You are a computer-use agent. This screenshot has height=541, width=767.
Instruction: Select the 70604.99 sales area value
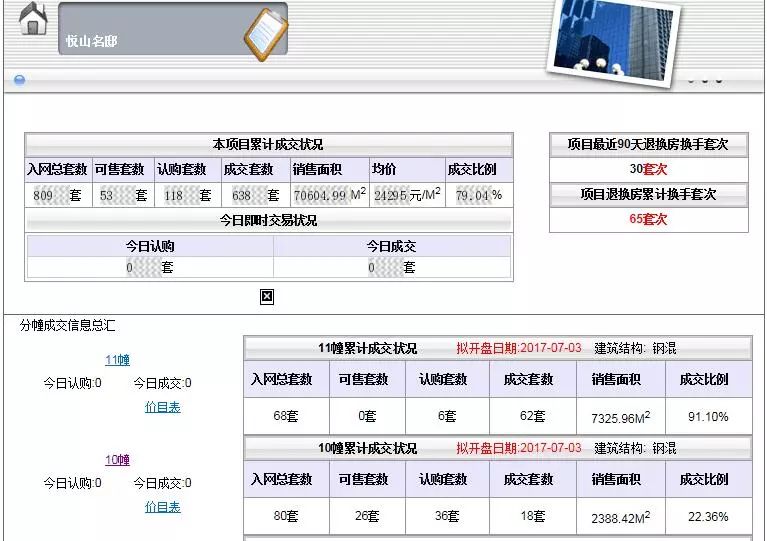click(x=330, y=195)
